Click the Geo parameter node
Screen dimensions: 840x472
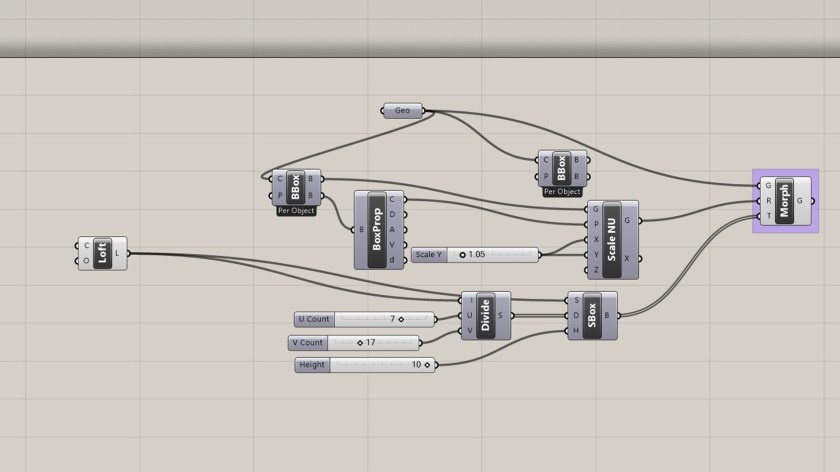point(403,110)
